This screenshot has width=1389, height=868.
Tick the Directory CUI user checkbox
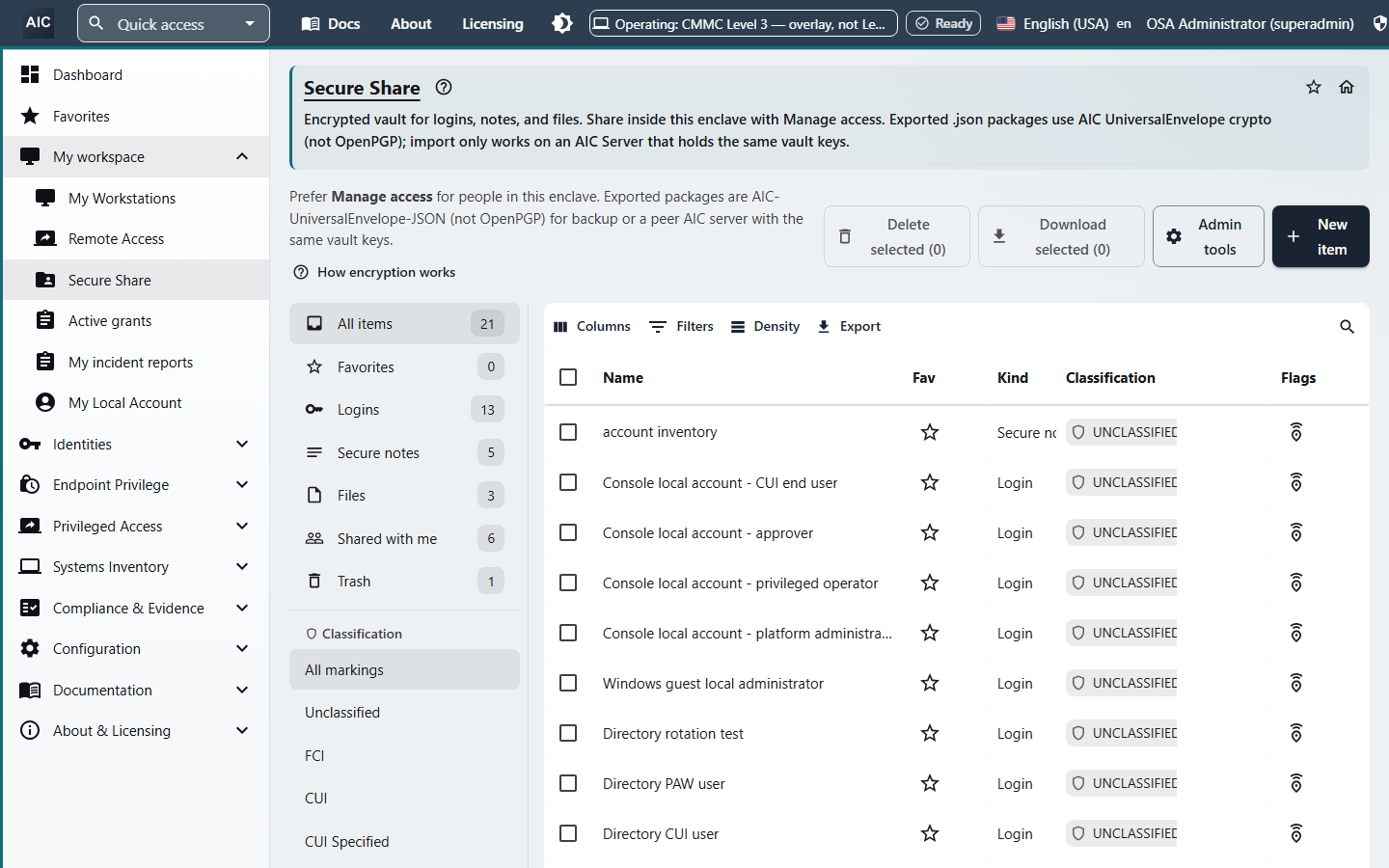[x=568, y=833]
